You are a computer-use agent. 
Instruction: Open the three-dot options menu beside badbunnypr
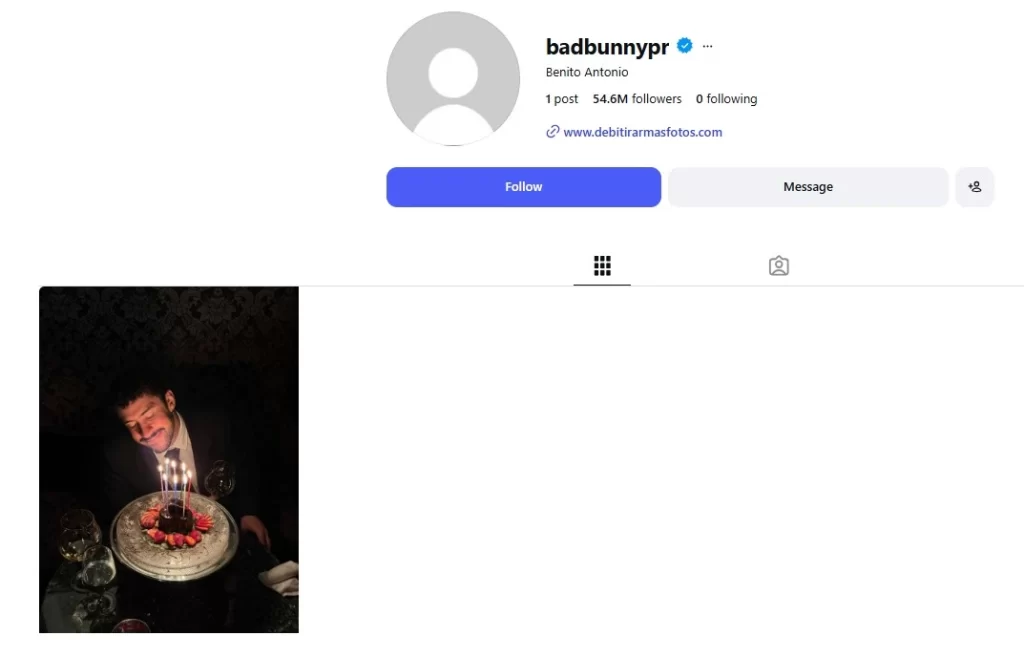[x=707, y=46]
